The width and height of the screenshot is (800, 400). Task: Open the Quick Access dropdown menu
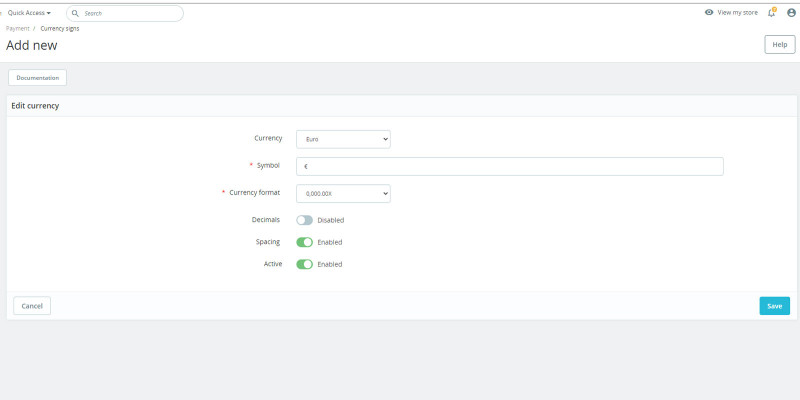pyautogui.click(x=29, y=13)
